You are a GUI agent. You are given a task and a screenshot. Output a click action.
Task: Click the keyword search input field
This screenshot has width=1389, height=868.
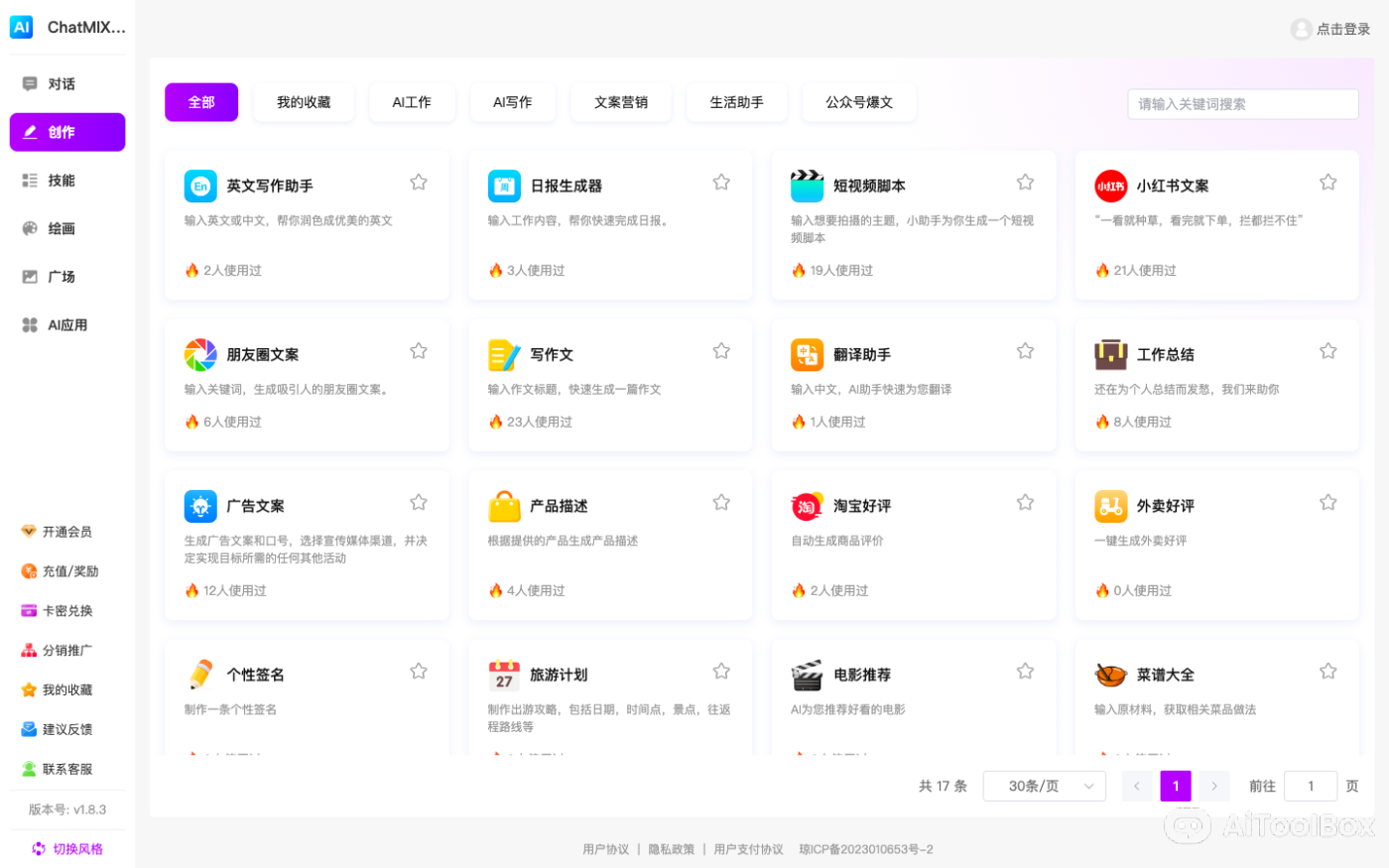pos(1242,103)
